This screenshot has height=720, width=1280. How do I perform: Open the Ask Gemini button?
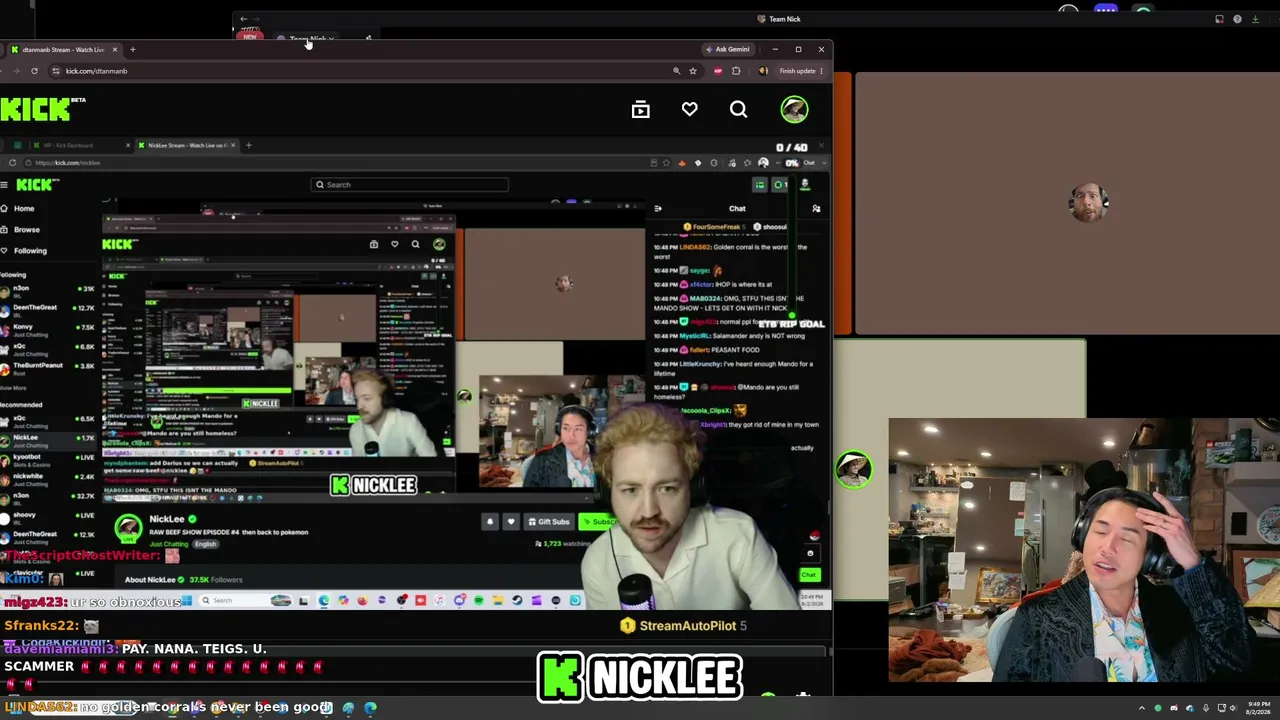(727, 49)
